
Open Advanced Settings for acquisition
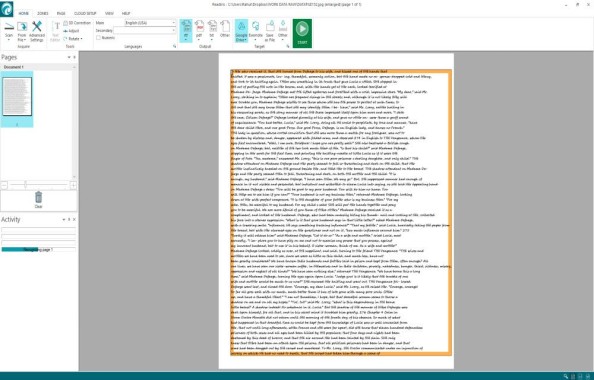tap(37, 31)
